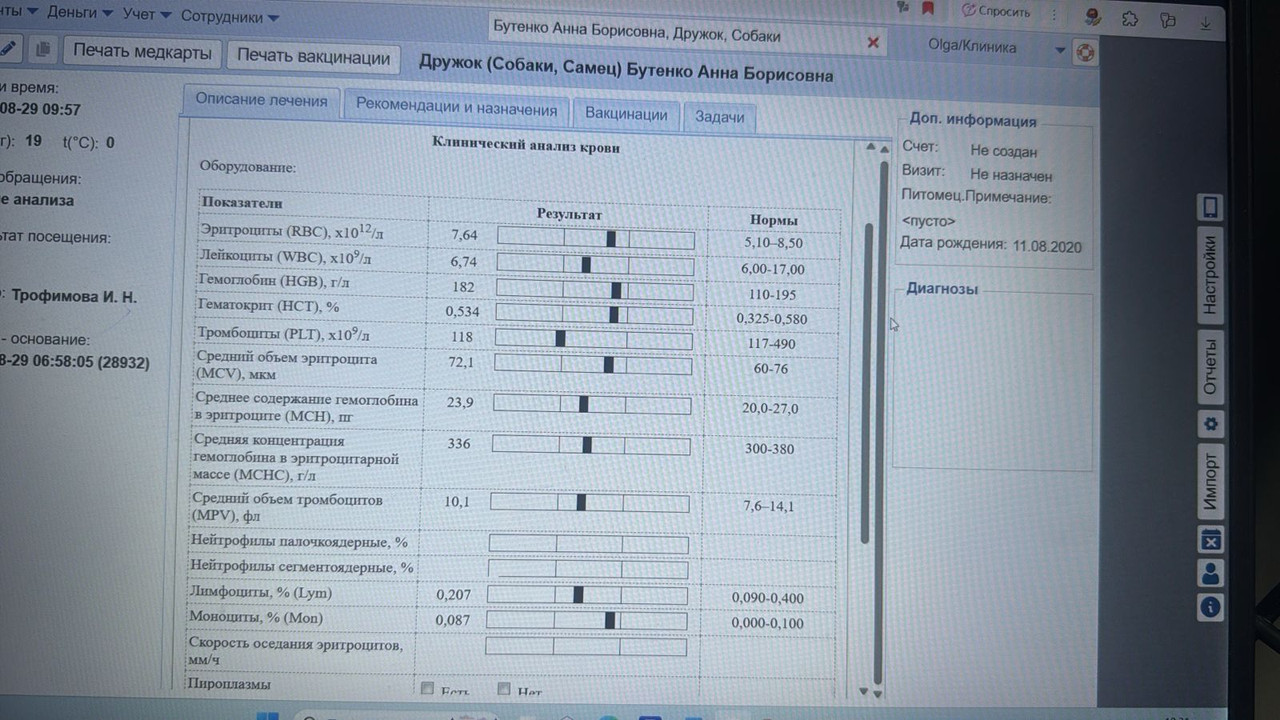
Task: Click the Лейкоциты value 6,74
Action: [465, 262]
